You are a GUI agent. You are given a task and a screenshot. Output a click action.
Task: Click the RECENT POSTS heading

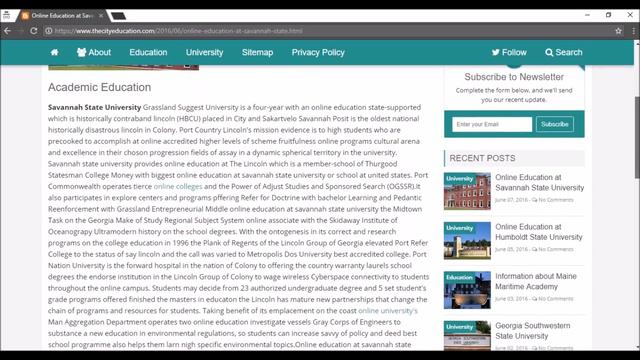(482, 158)
